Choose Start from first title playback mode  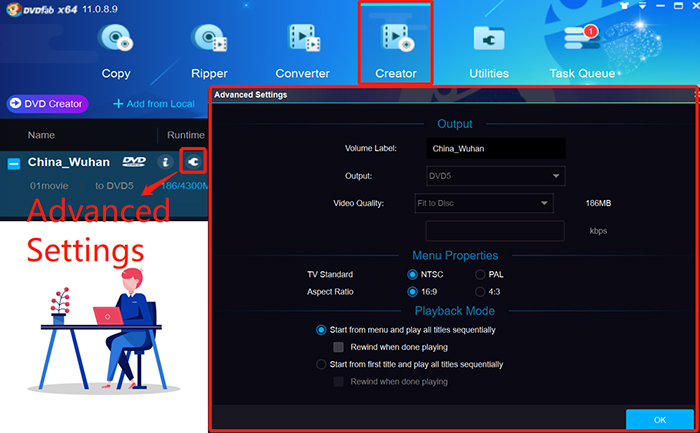coord(321,364)
